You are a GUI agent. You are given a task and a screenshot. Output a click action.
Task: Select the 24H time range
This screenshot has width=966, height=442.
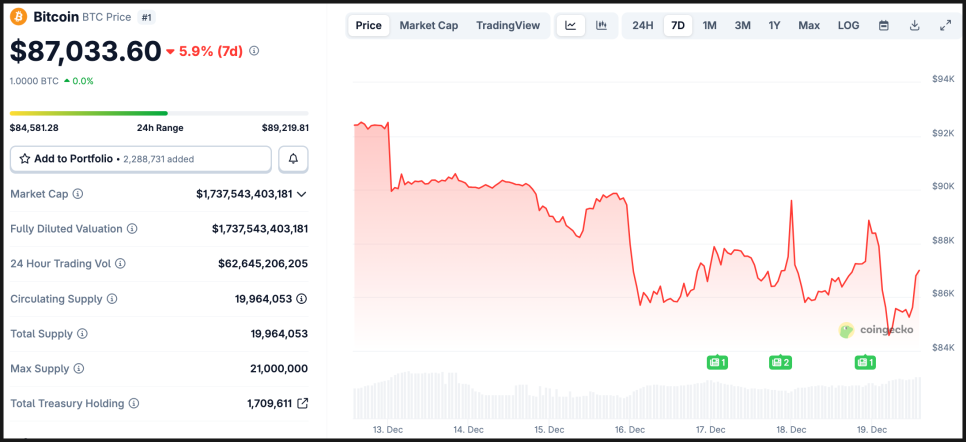(643, 26)
